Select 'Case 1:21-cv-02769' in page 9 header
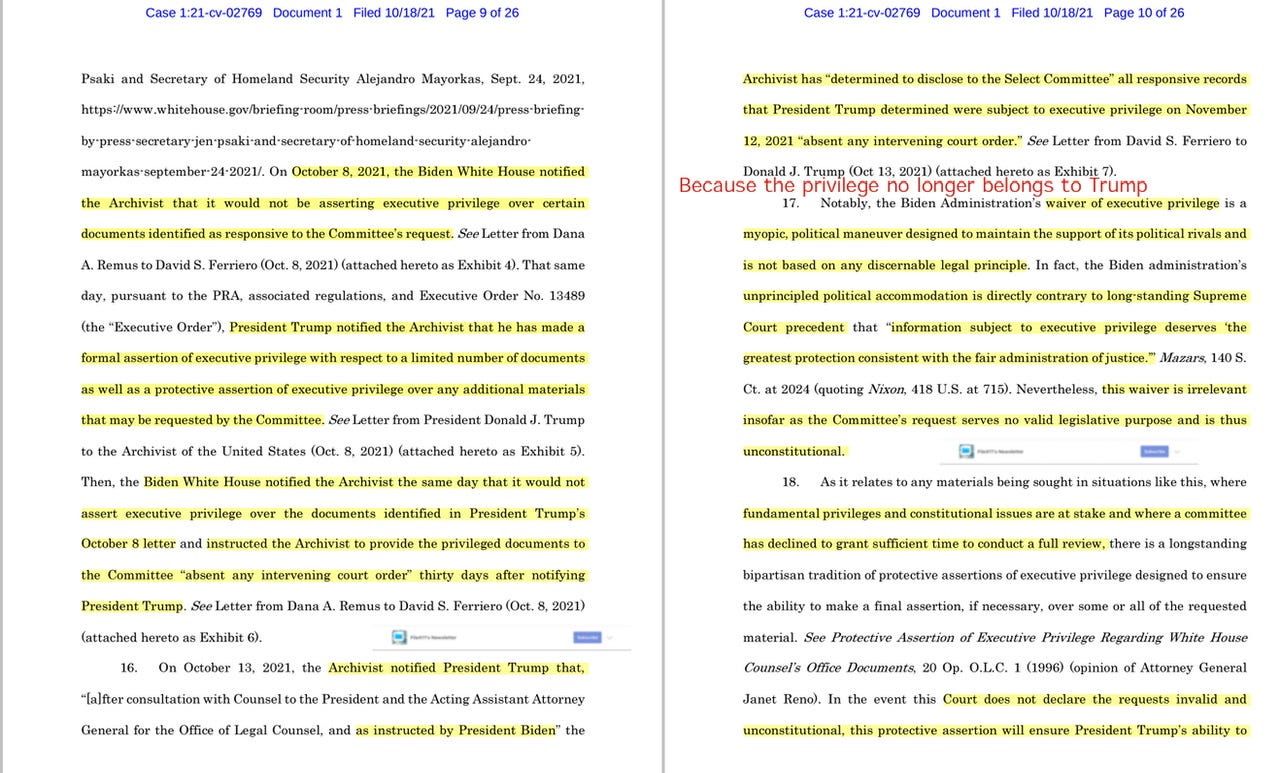The height and width of the screenshot is (773, 1280). coord(204,13)
